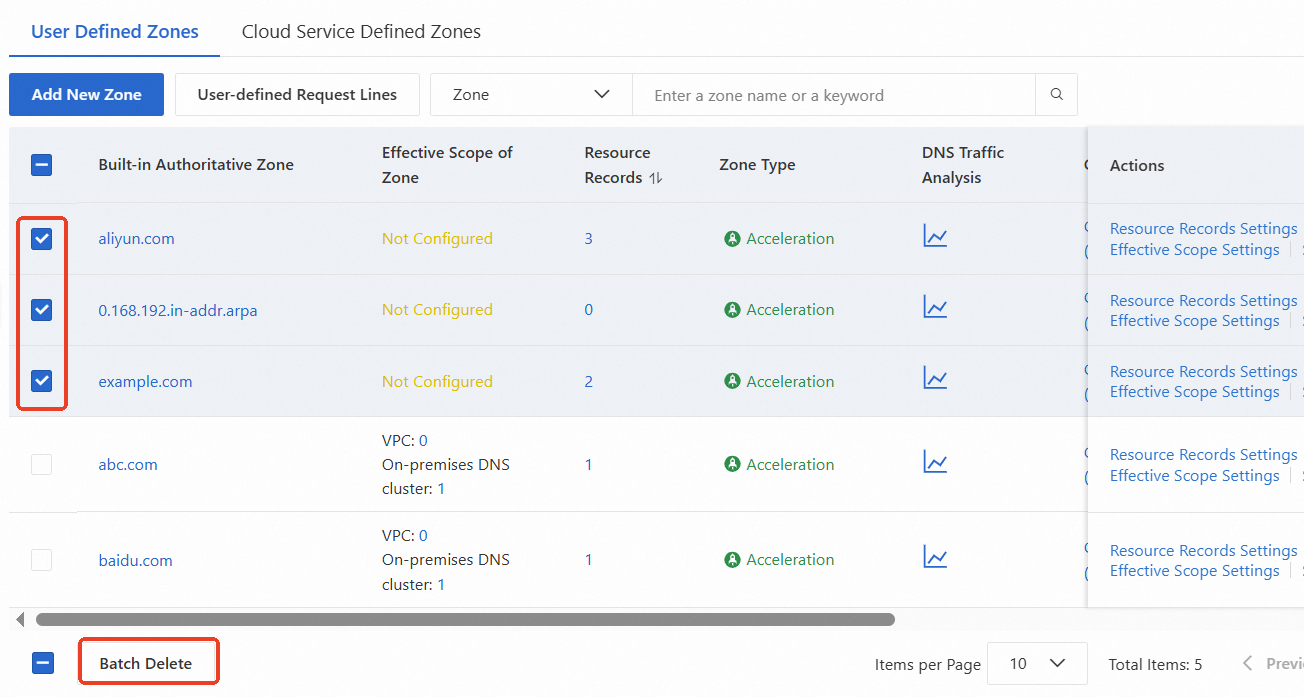This screenshot has width=1304, height=697.
Task: Expand the Items per Page dropdown
Action: [1036, 664]
